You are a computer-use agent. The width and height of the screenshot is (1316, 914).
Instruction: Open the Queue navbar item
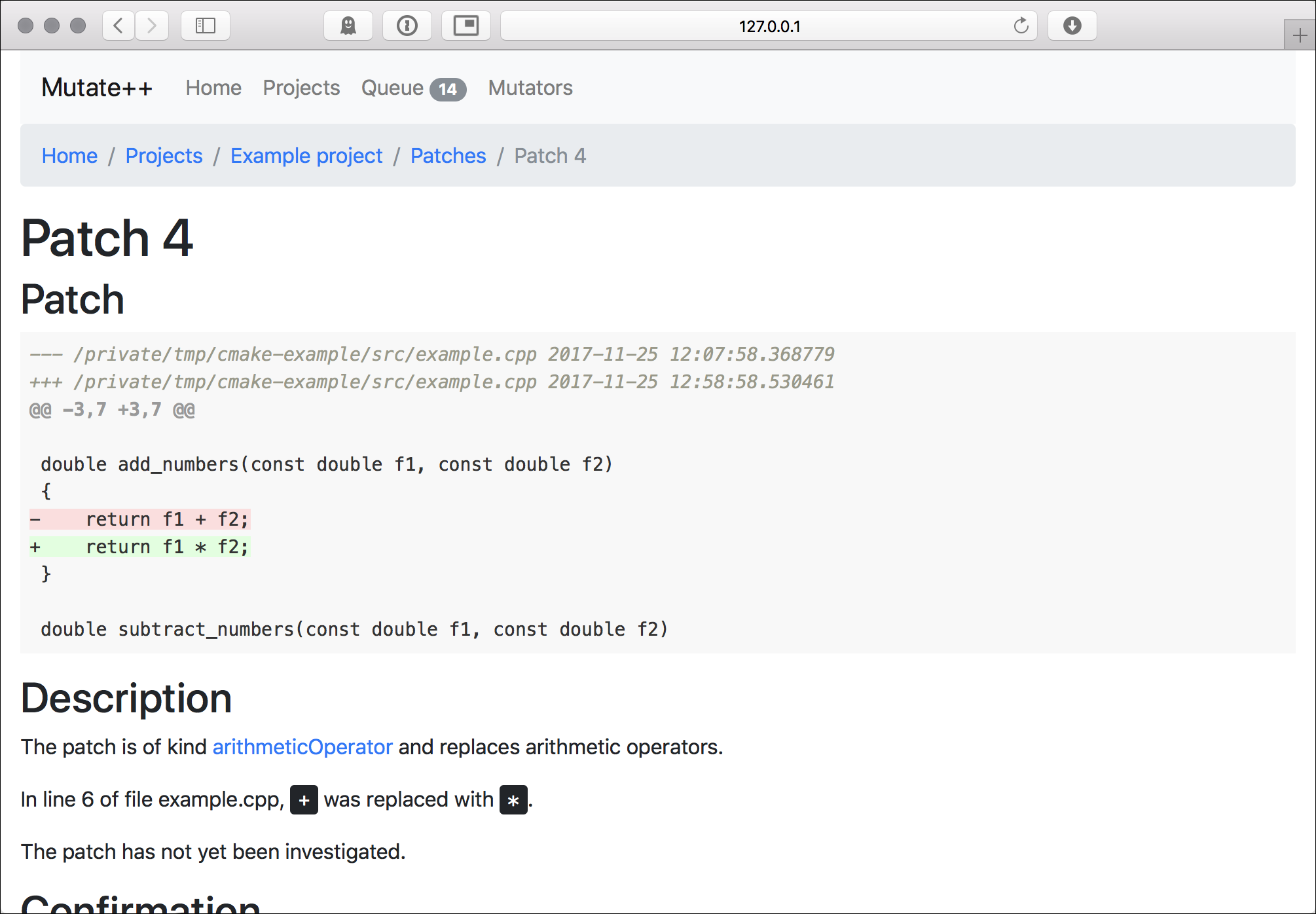(x=412, y=88)
